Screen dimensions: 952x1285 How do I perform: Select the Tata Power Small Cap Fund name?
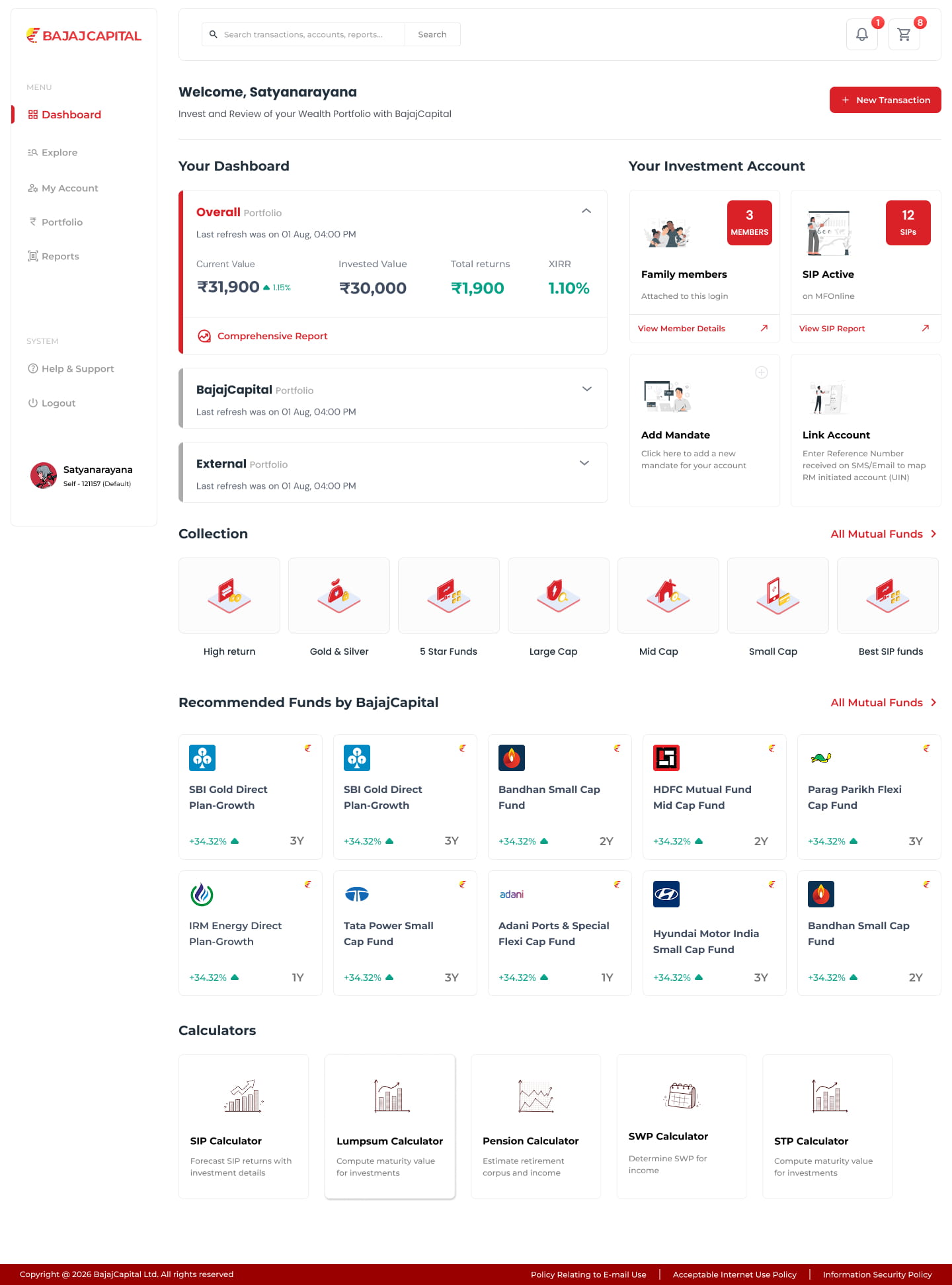click(x=389, y=933)
